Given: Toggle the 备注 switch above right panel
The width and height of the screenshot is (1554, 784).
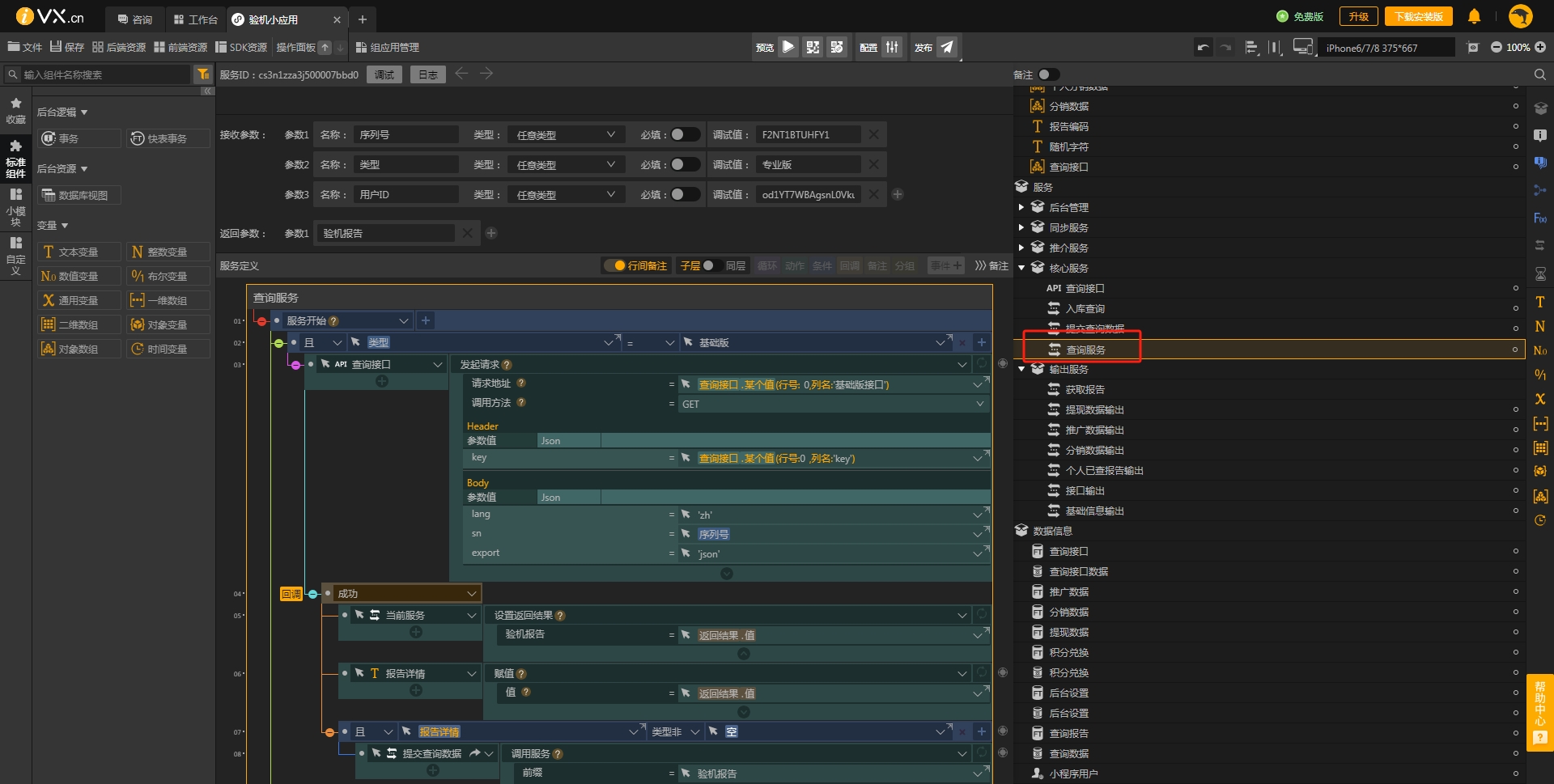Looking at the screenshot, I should tap(1048, 74).
